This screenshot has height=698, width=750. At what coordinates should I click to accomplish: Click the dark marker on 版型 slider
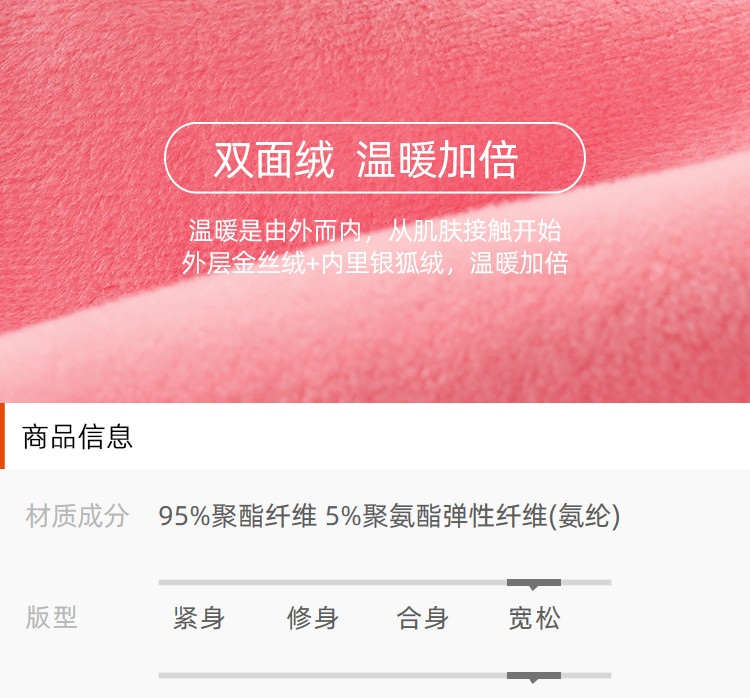tap(534, 584)
